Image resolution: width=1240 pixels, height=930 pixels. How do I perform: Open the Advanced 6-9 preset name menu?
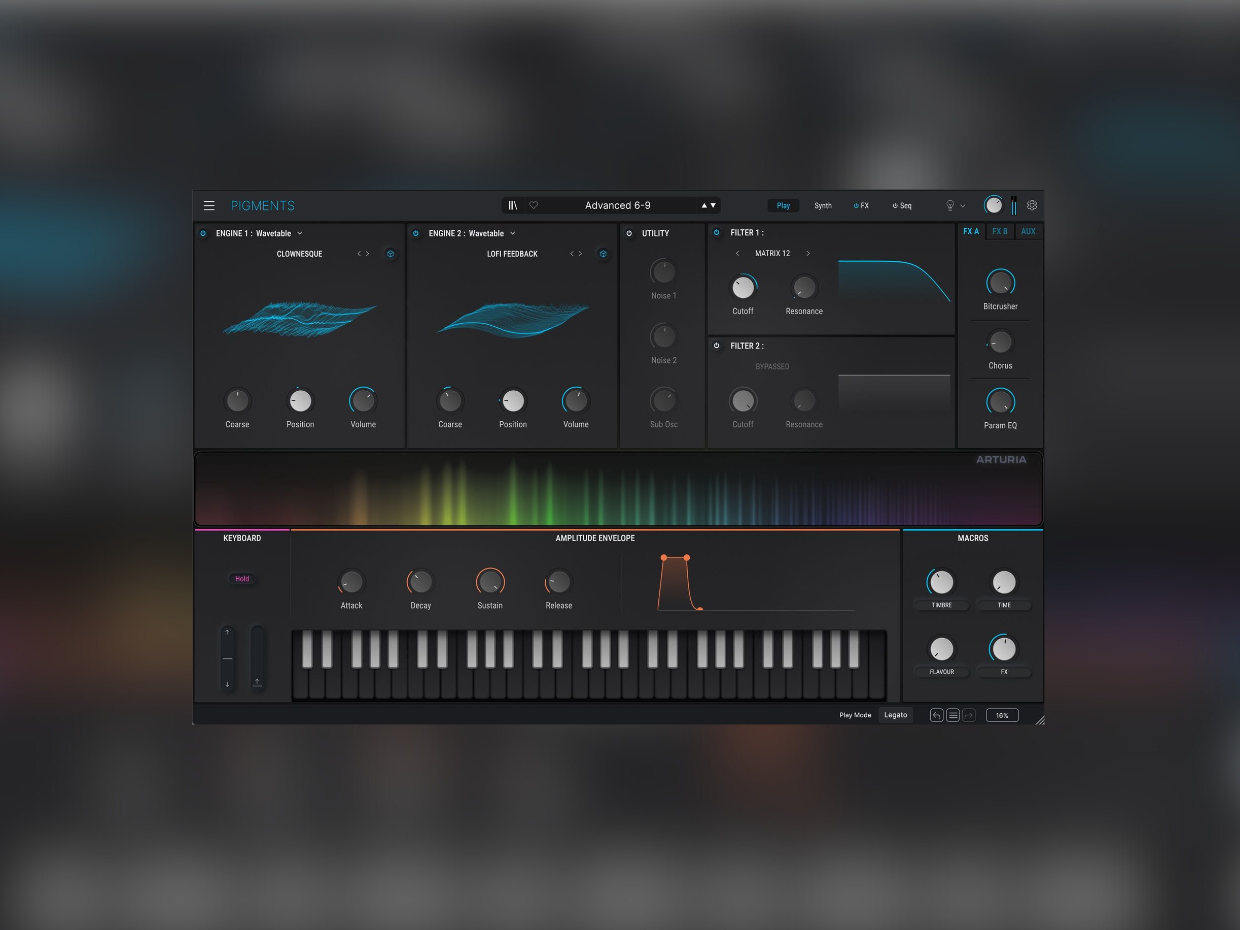coord(617,205)
